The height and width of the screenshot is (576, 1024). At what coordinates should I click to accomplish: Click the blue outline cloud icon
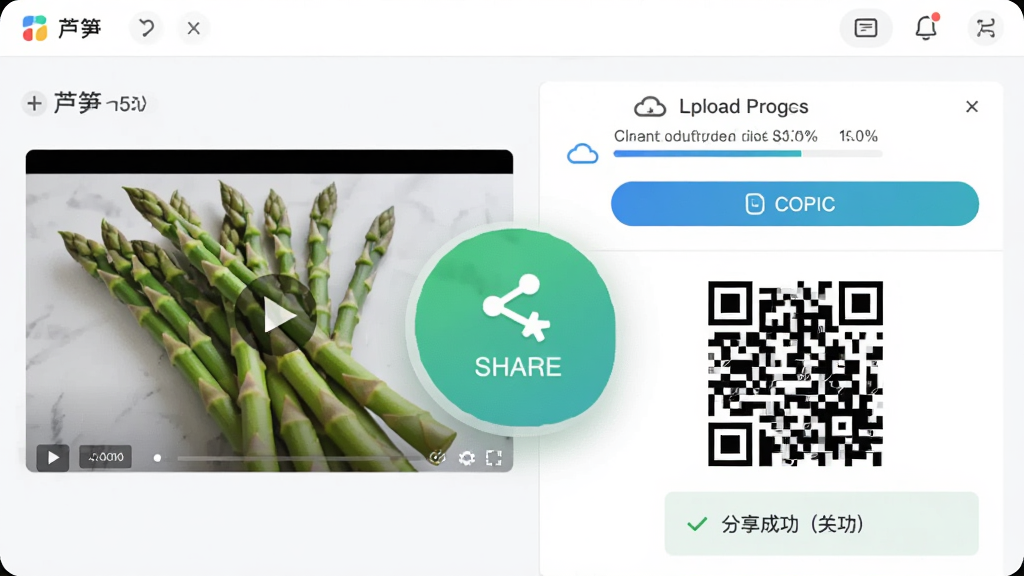(x=583, y=154)
